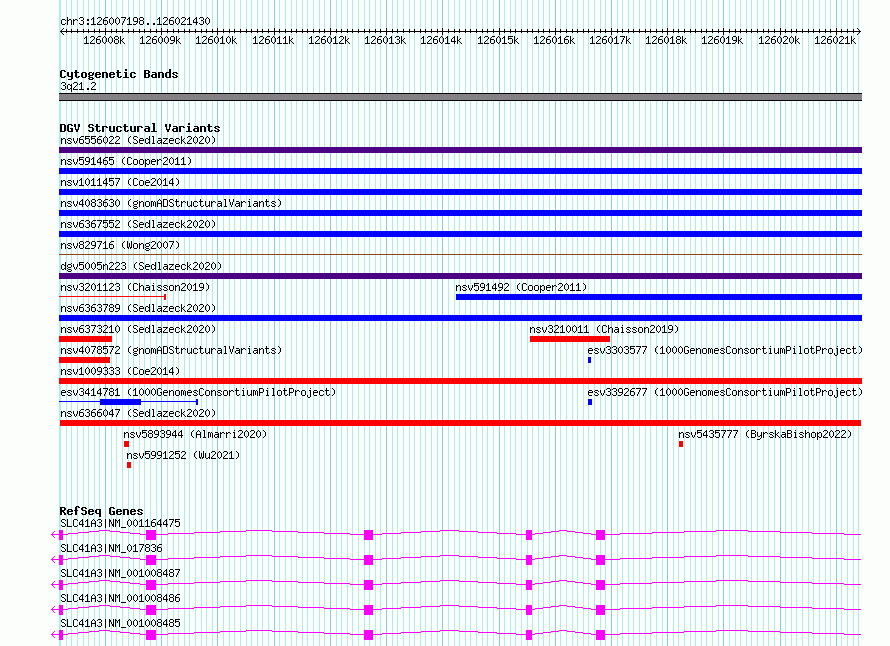Open the nsv829716 (Wong2007) variant label
Image resolution: width=890 pixels, height=646 pixels.
[120, 245]
